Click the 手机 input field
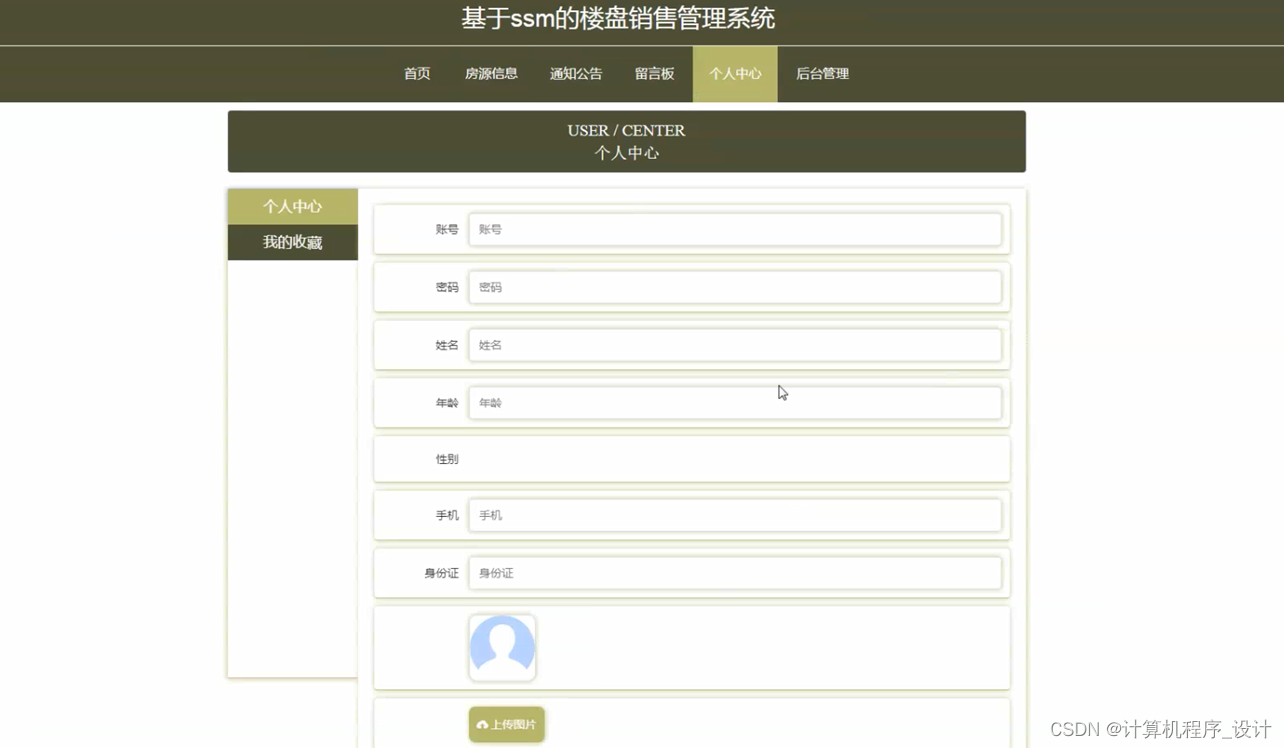The height and width of the screenshot is (748, 1287). pyautogui.click(x=735, y=515)
